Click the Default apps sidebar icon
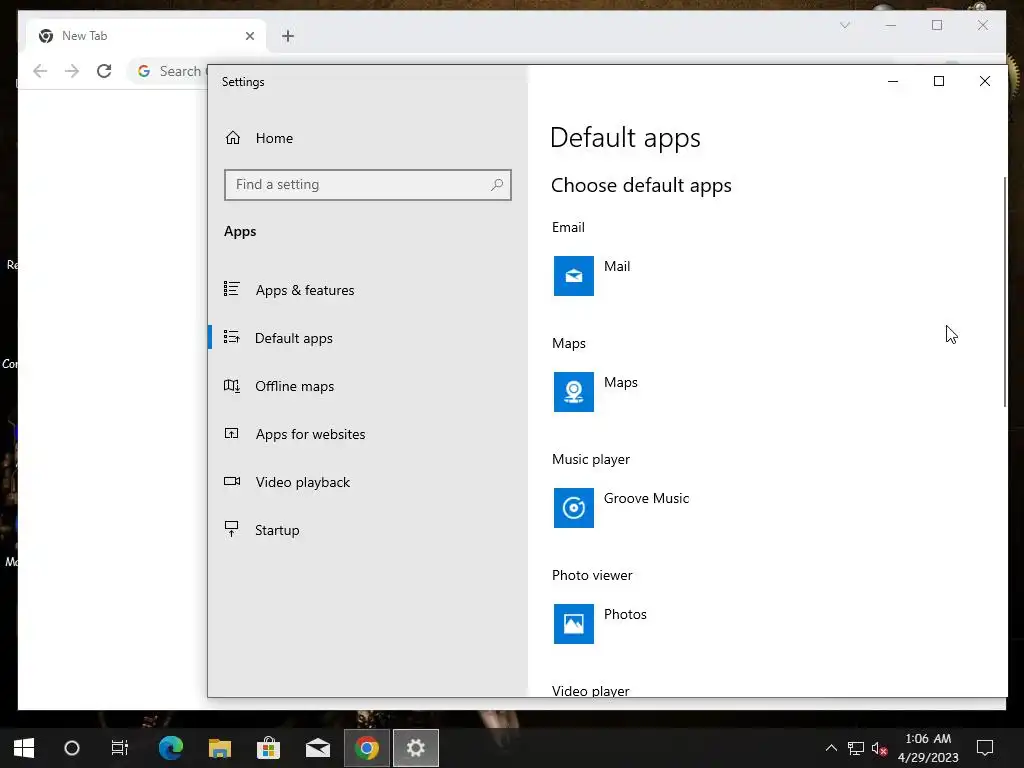 pos(232,337)
